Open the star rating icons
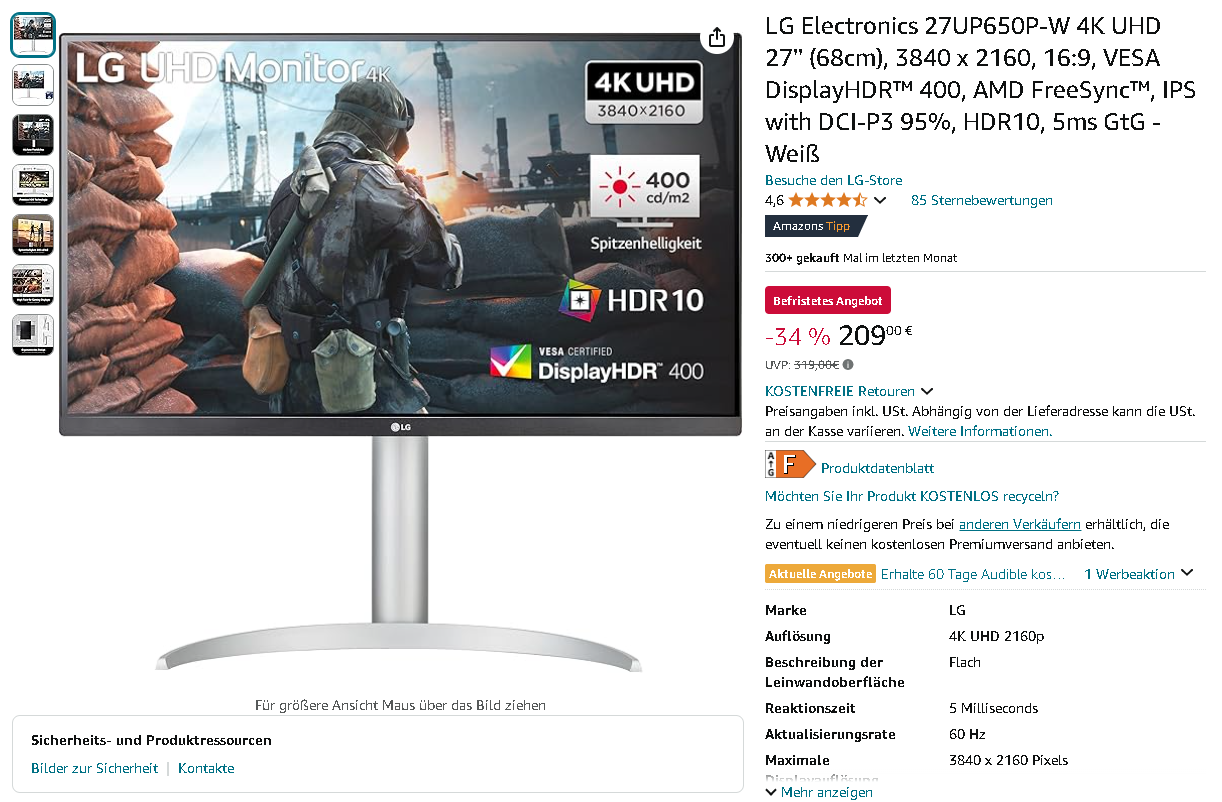 coord(828,200)
